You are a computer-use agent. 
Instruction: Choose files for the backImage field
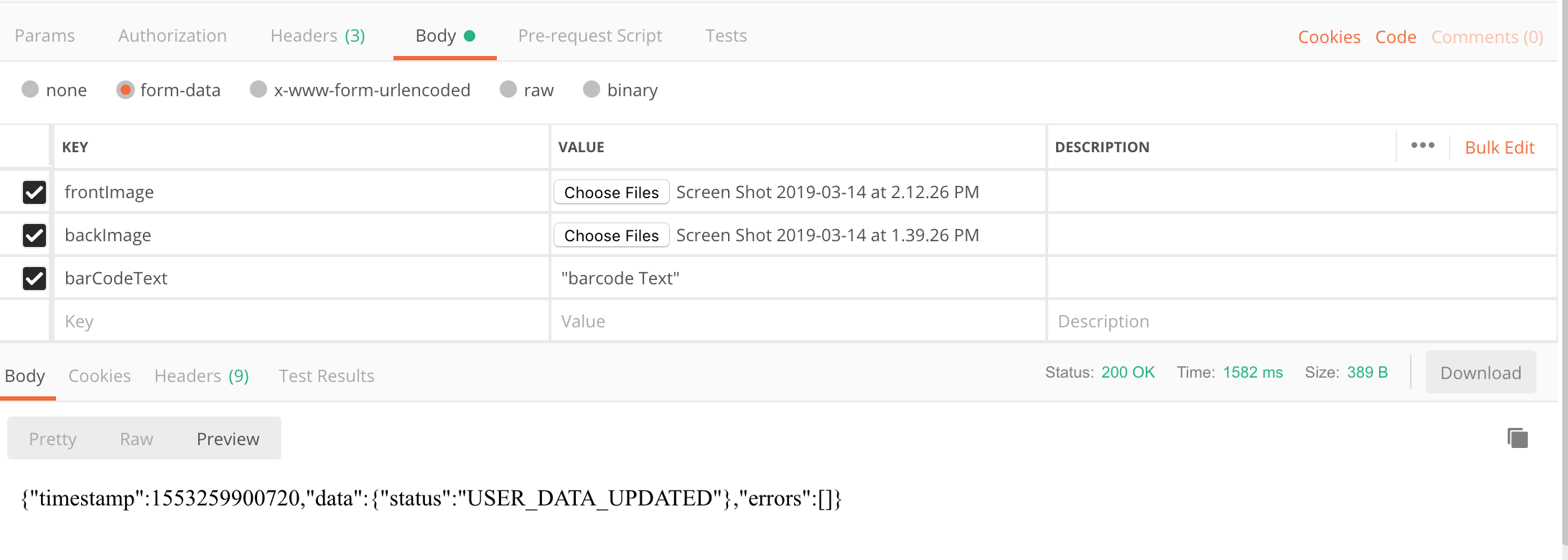pos(611,235)
